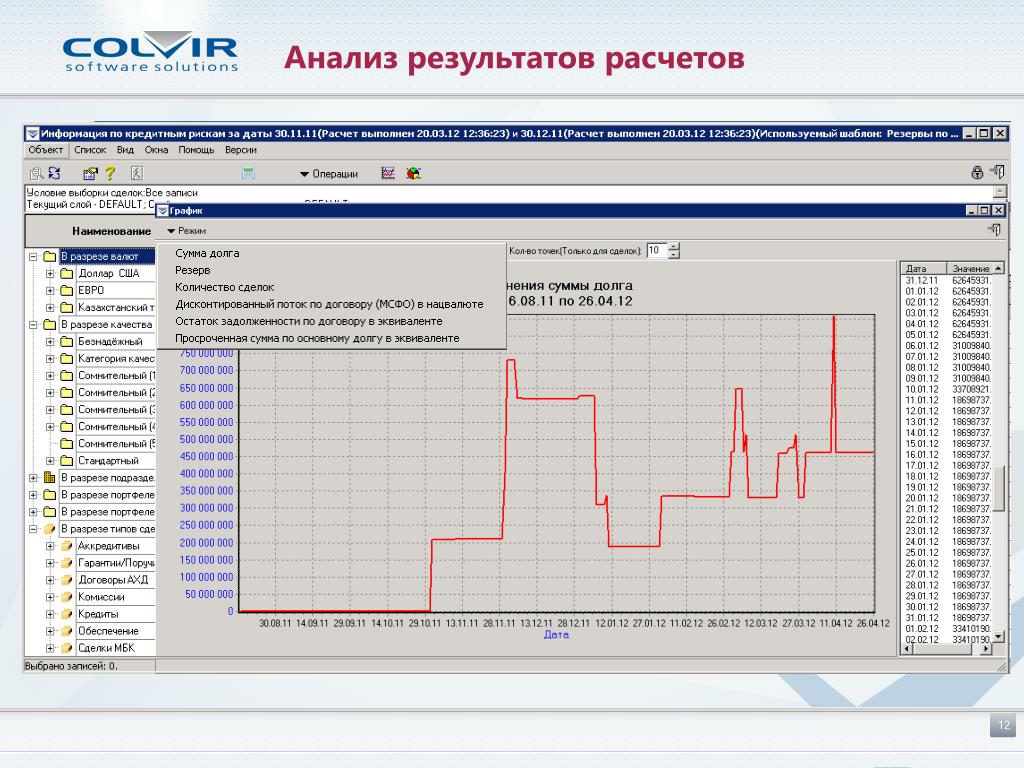Open the Окна menu
The image size is (1024, 768).
(x=156, y=150)
